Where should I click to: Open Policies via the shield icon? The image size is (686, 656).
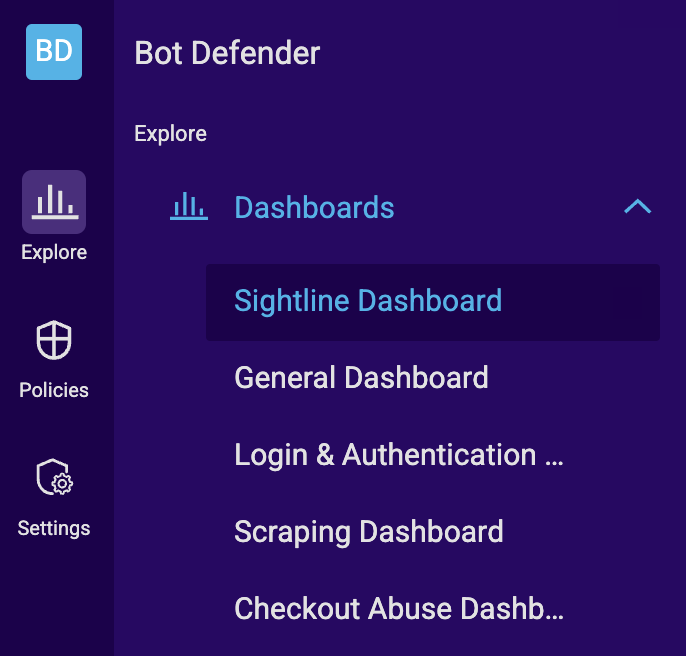click(x=54, y=340)
